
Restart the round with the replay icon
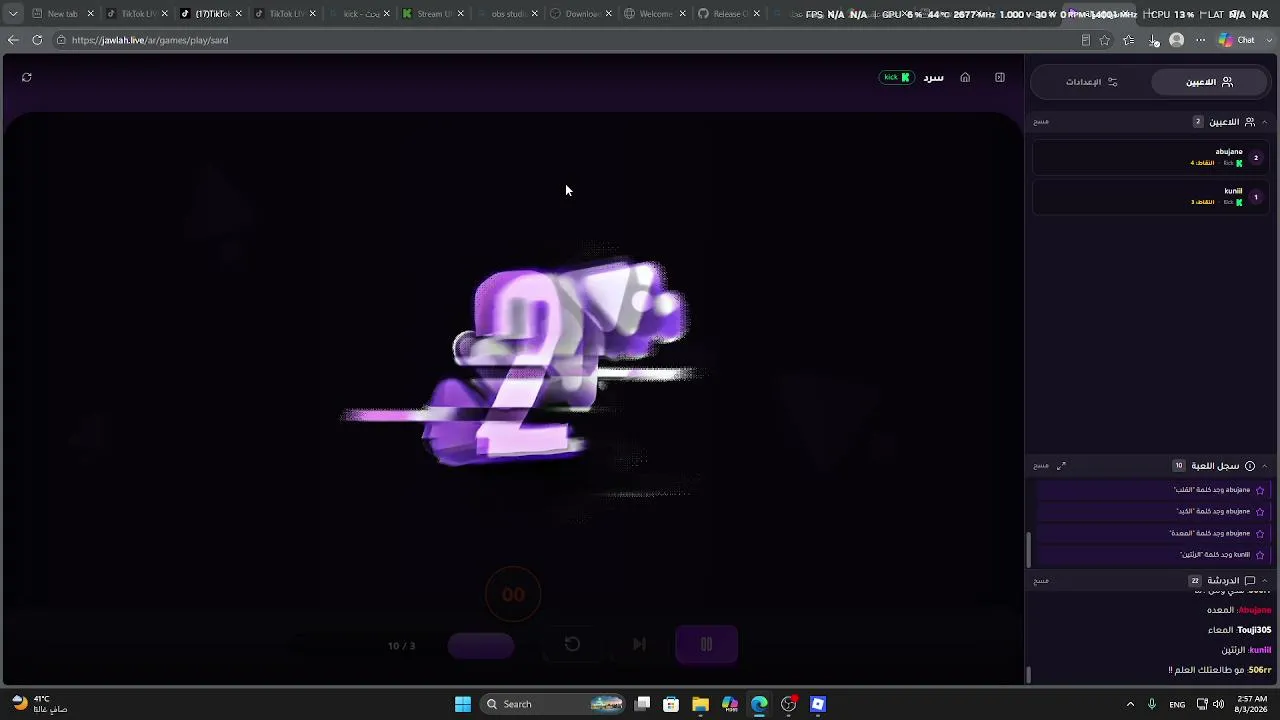pyautogui.click(x=572, y=645)
